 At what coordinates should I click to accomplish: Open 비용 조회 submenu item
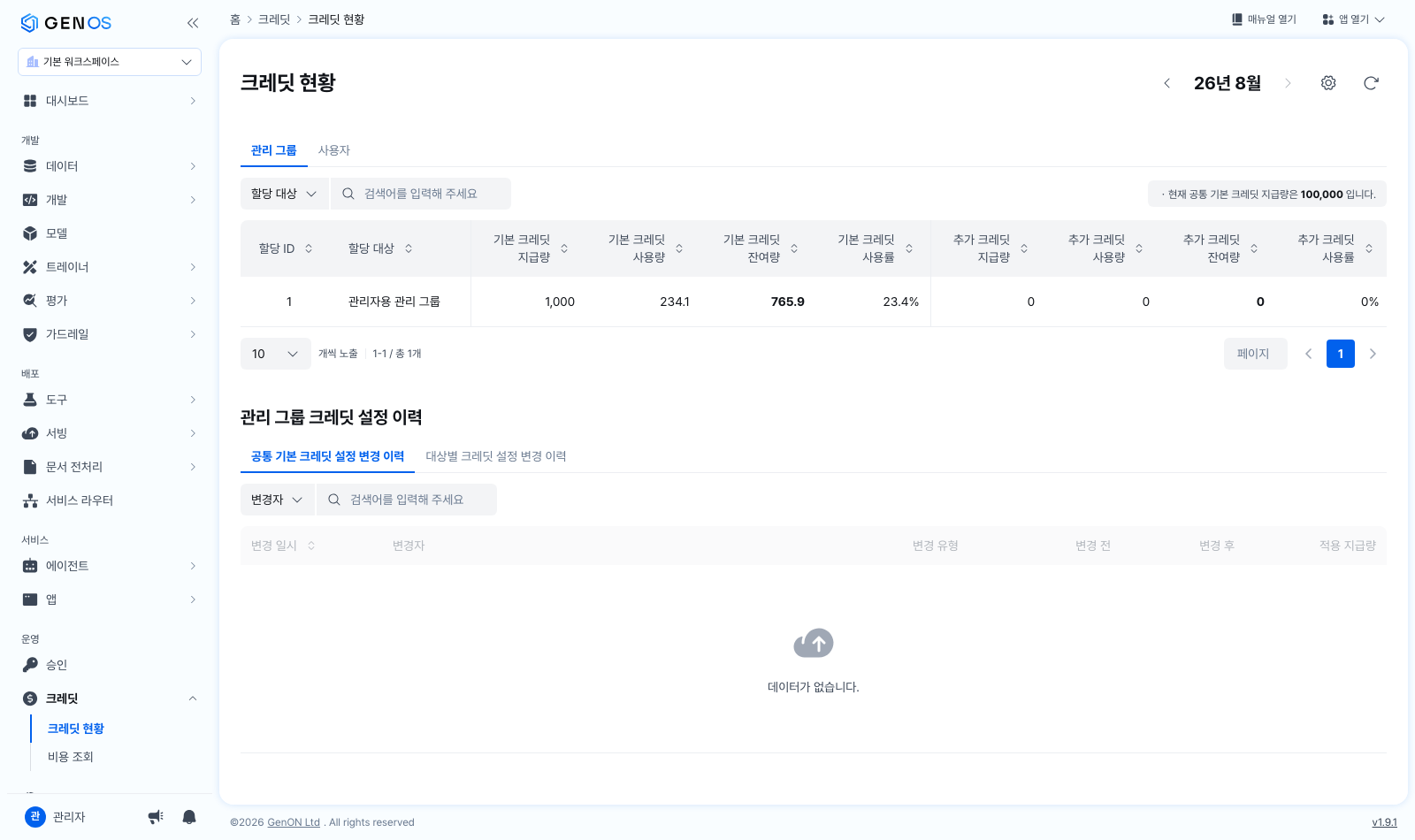click(71, 757)
